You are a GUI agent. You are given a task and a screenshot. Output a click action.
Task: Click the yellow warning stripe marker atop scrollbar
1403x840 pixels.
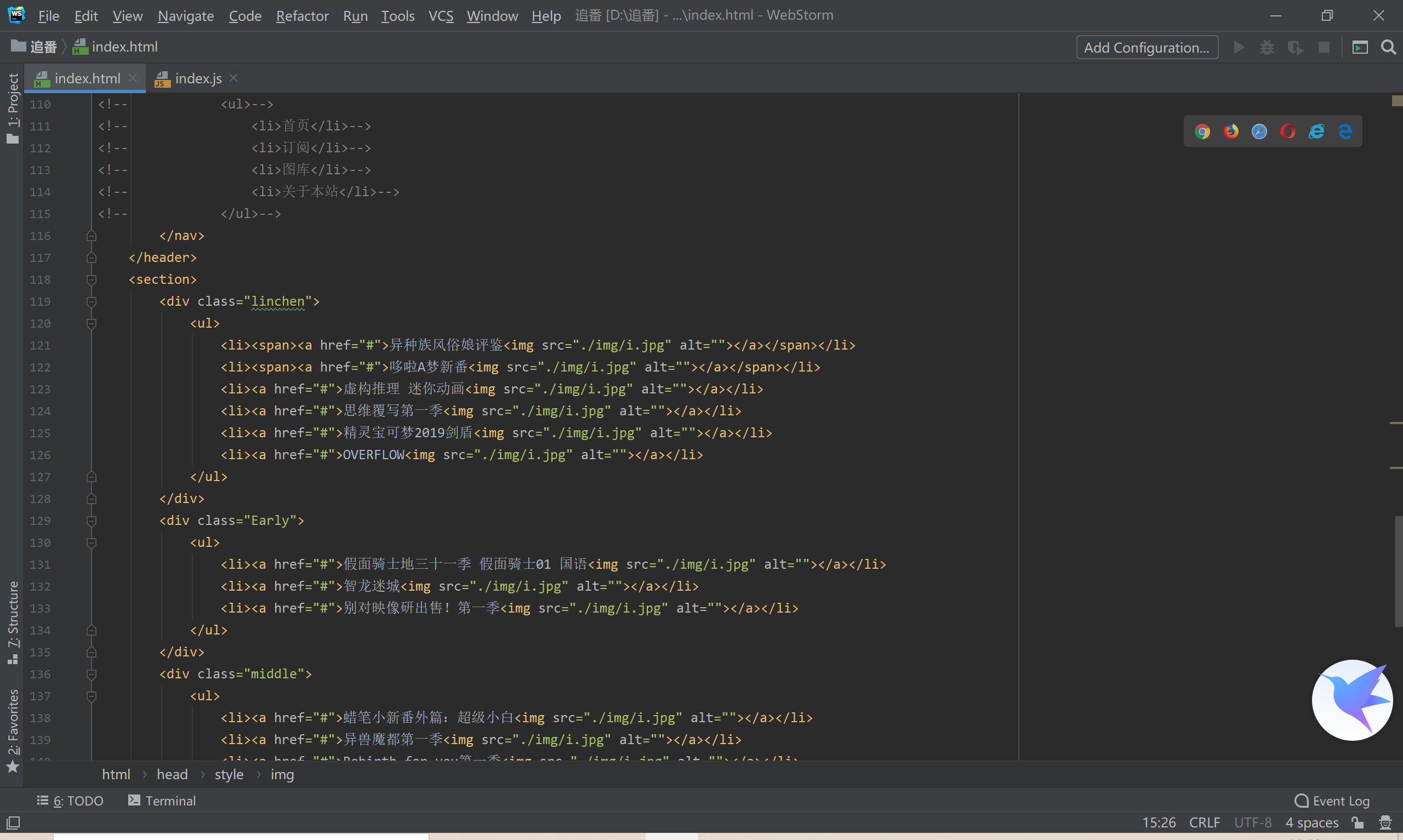[1397, 101]
